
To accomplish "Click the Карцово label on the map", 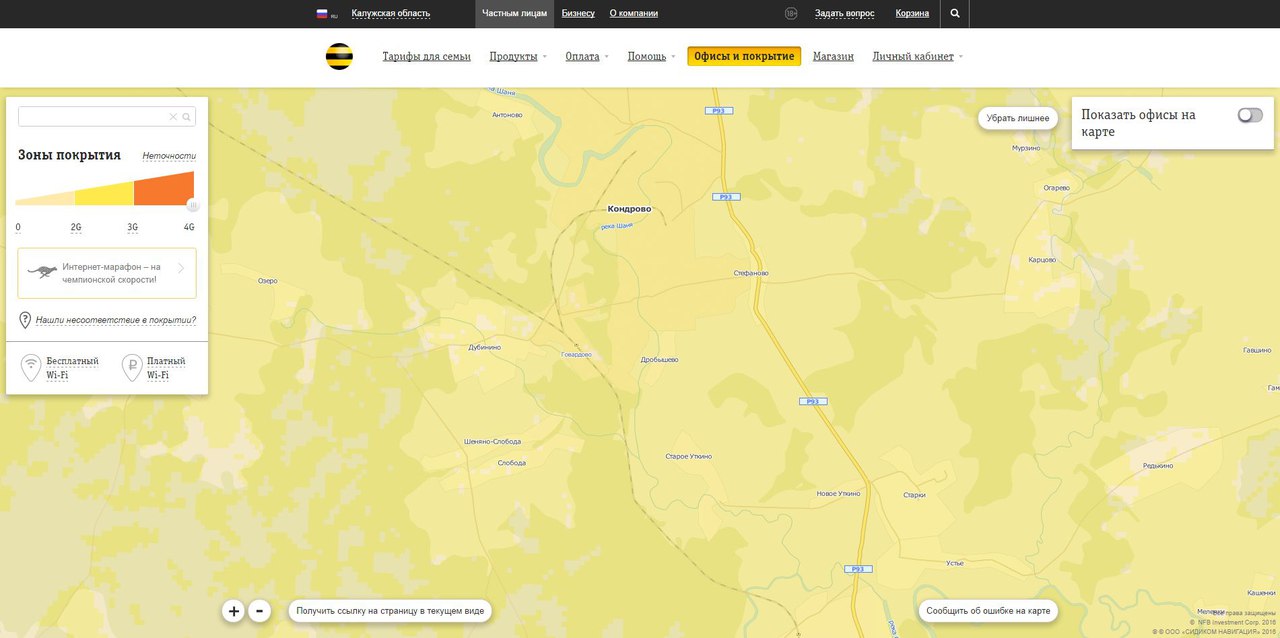I will pos(1042,259).
